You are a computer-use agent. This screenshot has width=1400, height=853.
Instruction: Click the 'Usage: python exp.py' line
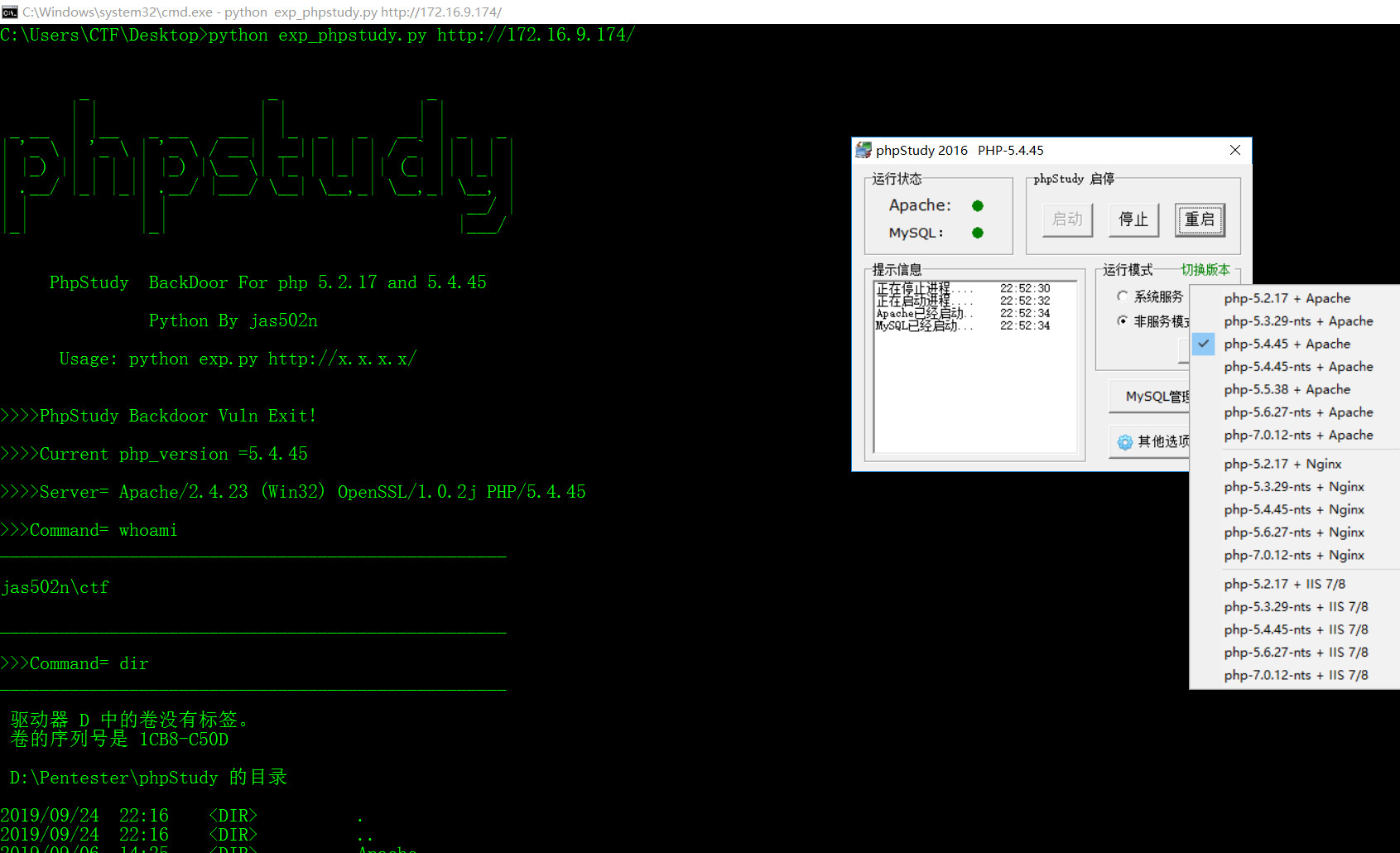pyautogui.click(x=238, y=359)
